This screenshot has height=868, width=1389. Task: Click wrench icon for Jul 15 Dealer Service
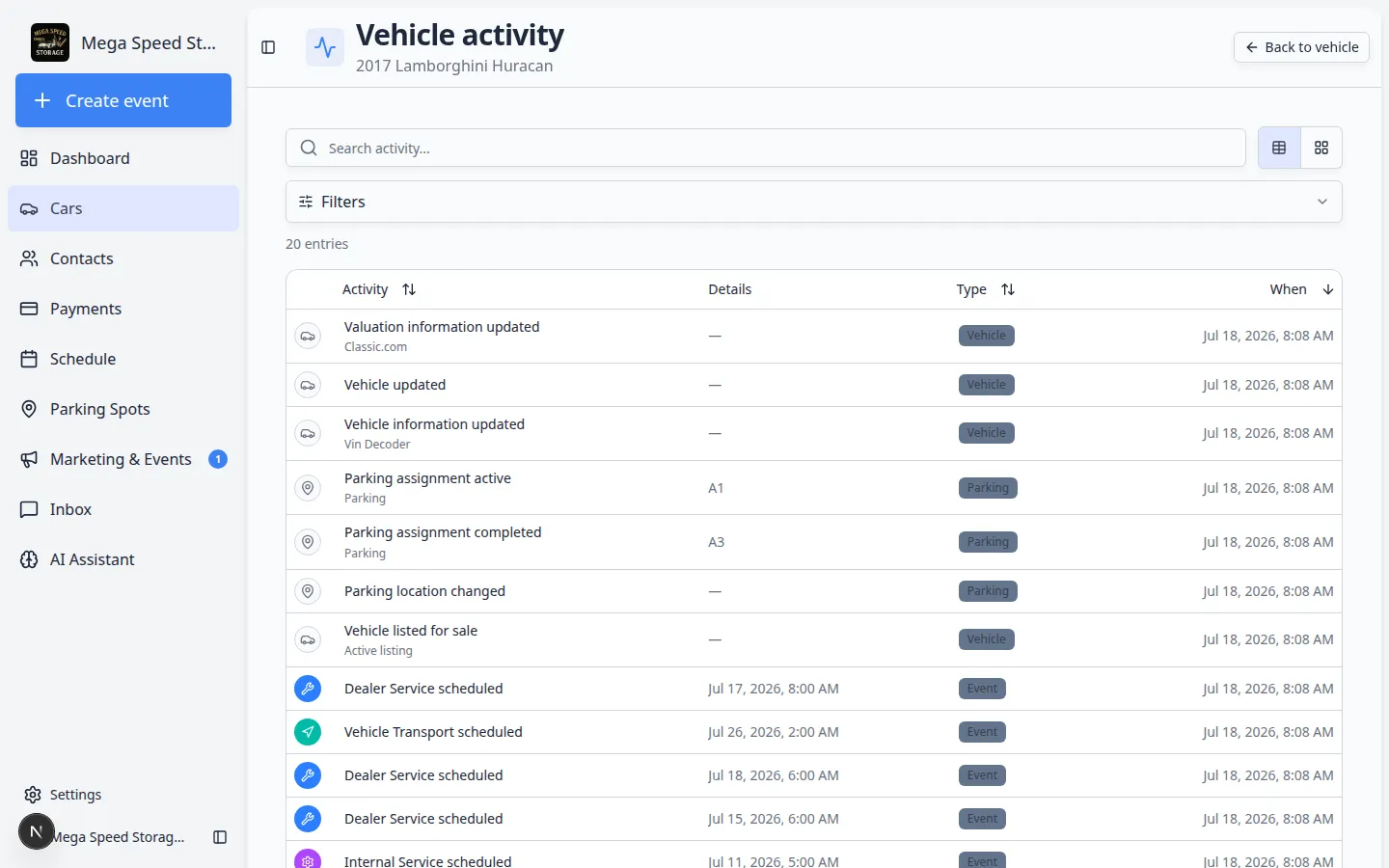(x=308, y=819)
